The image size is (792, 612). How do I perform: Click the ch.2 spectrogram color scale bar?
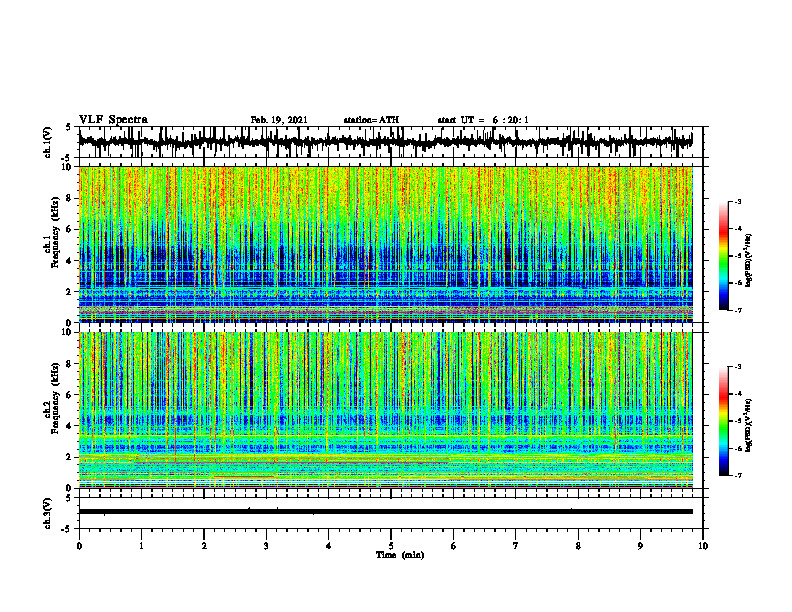[x=723, y=421]
